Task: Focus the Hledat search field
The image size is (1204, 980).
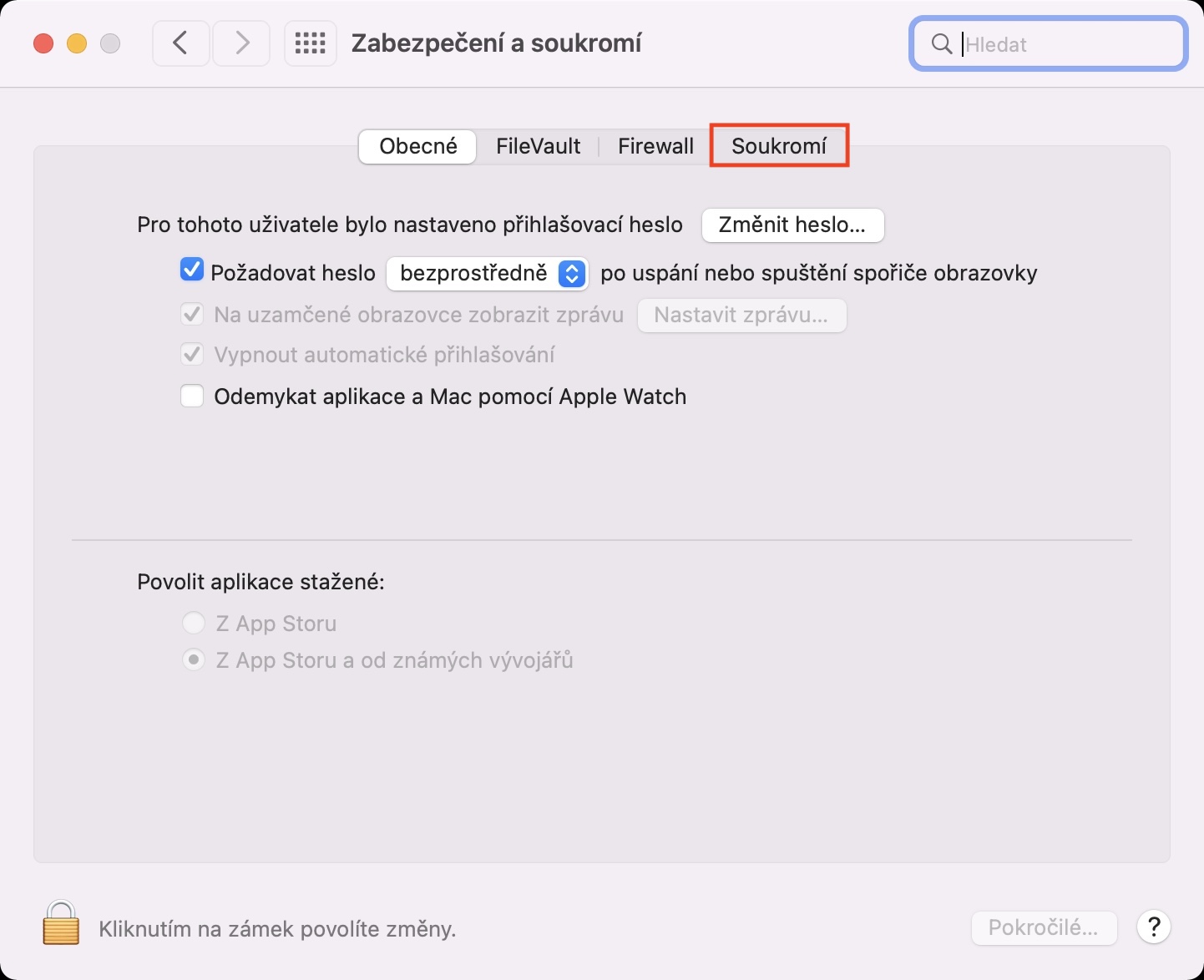Action: click(1069, 44)
